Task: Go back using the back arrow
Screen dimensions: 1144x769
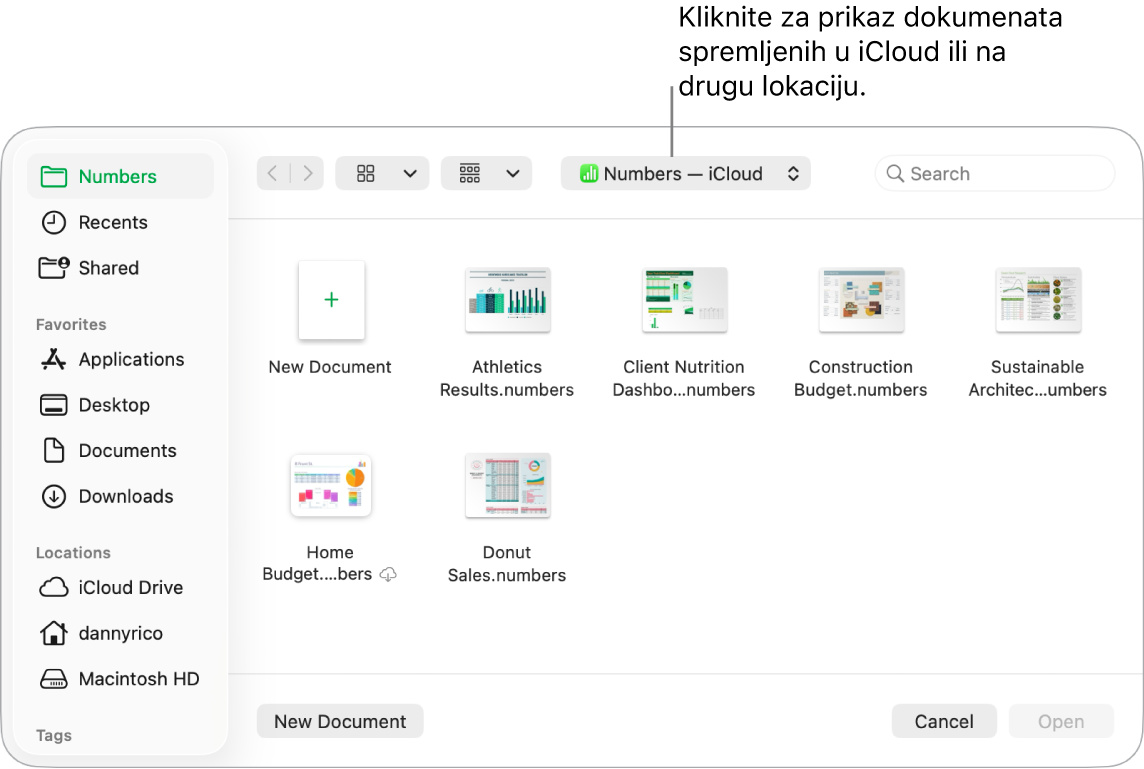Action: (x=272, y=172)
